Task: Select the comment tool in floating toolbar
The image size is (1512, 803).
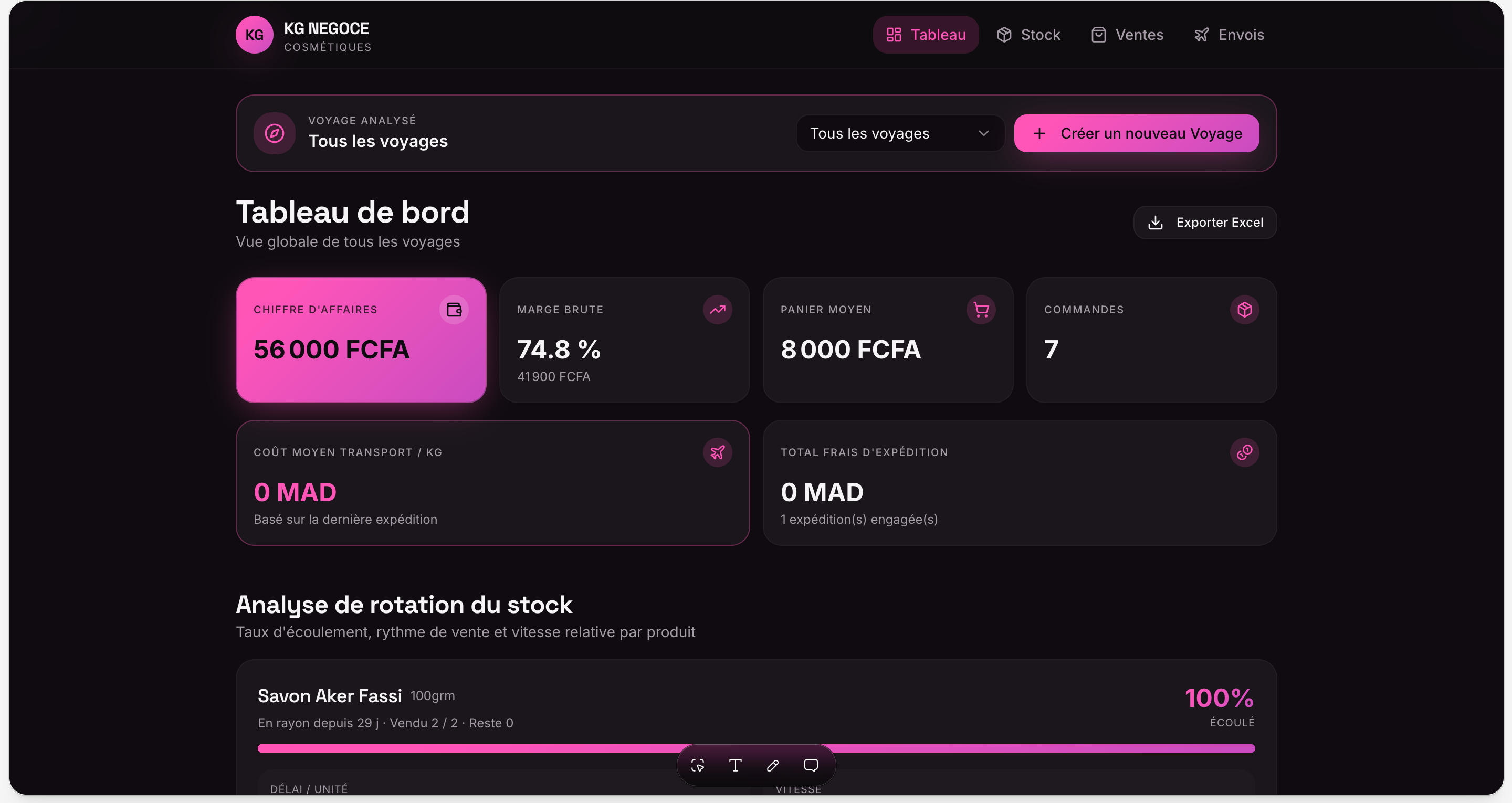Action: [811, 765]
